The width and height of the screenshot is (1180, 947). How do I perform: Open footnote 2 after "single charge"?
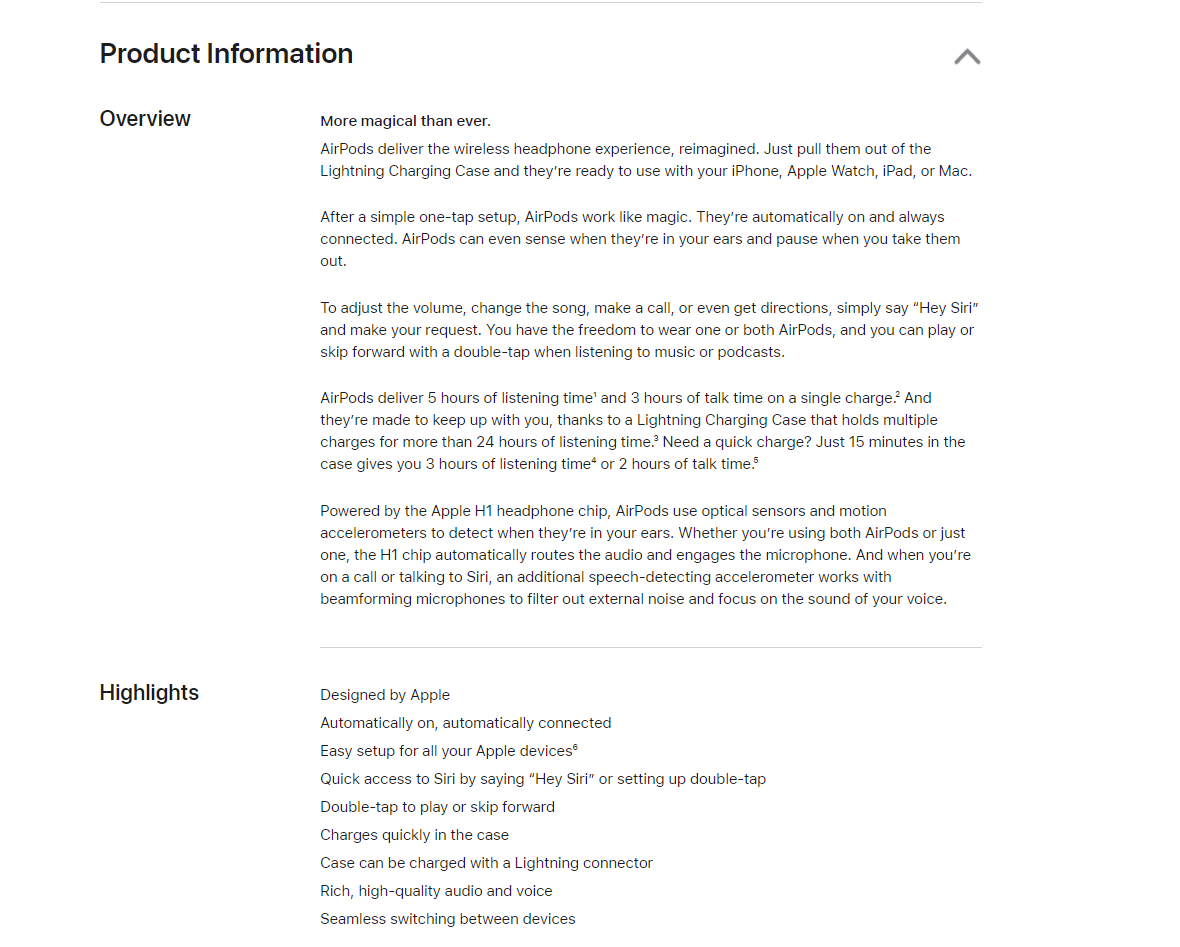(898, 393)
